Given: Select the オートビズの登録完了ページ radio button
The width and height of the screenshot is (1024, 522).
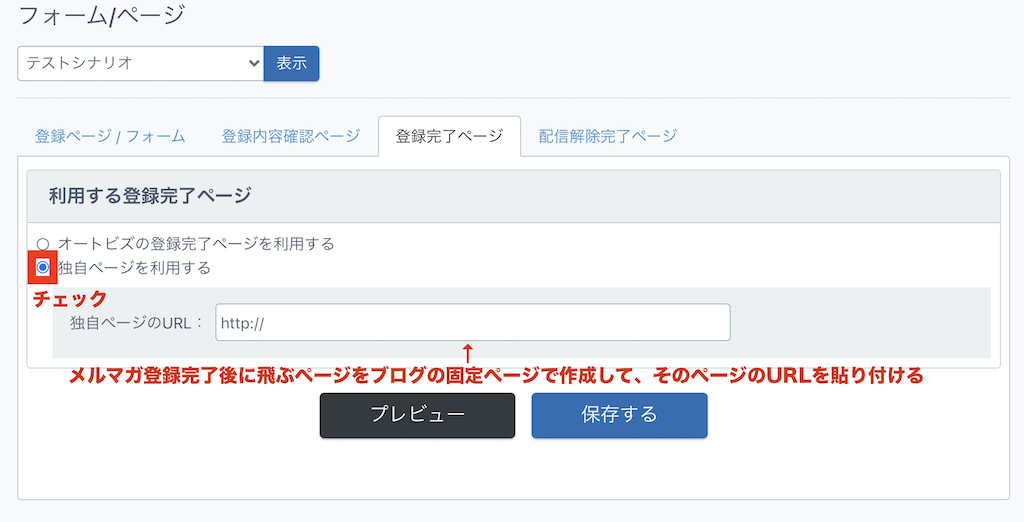Looking at the screenshot, I should pyautogui.click(x=42, y=244).
